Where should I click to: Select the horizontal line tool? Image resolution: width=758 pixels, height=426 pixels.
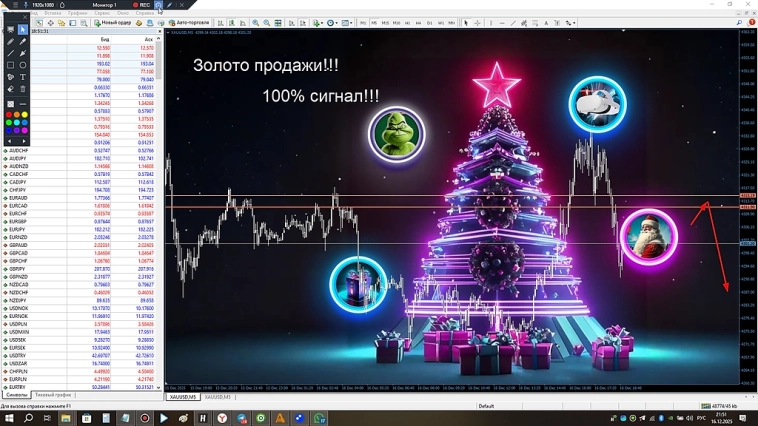pos(502,23)
